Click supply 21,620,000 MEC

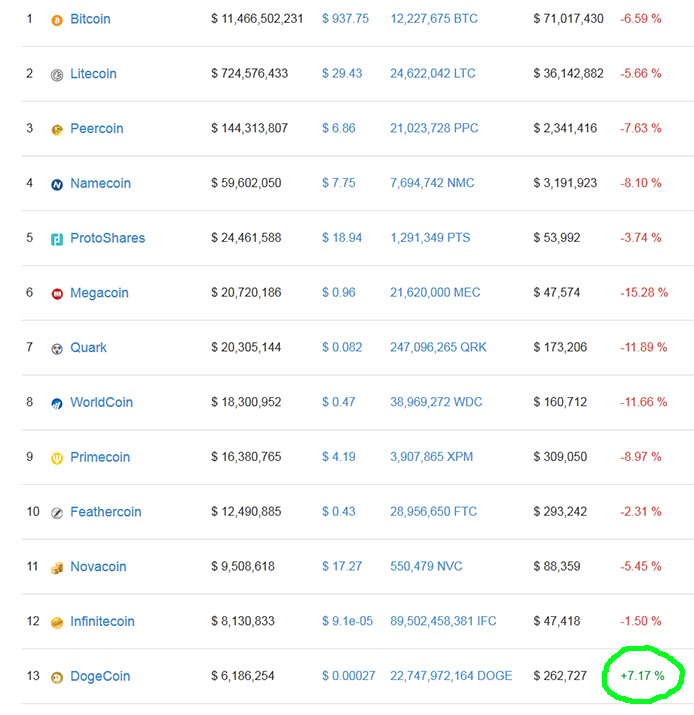435,292
